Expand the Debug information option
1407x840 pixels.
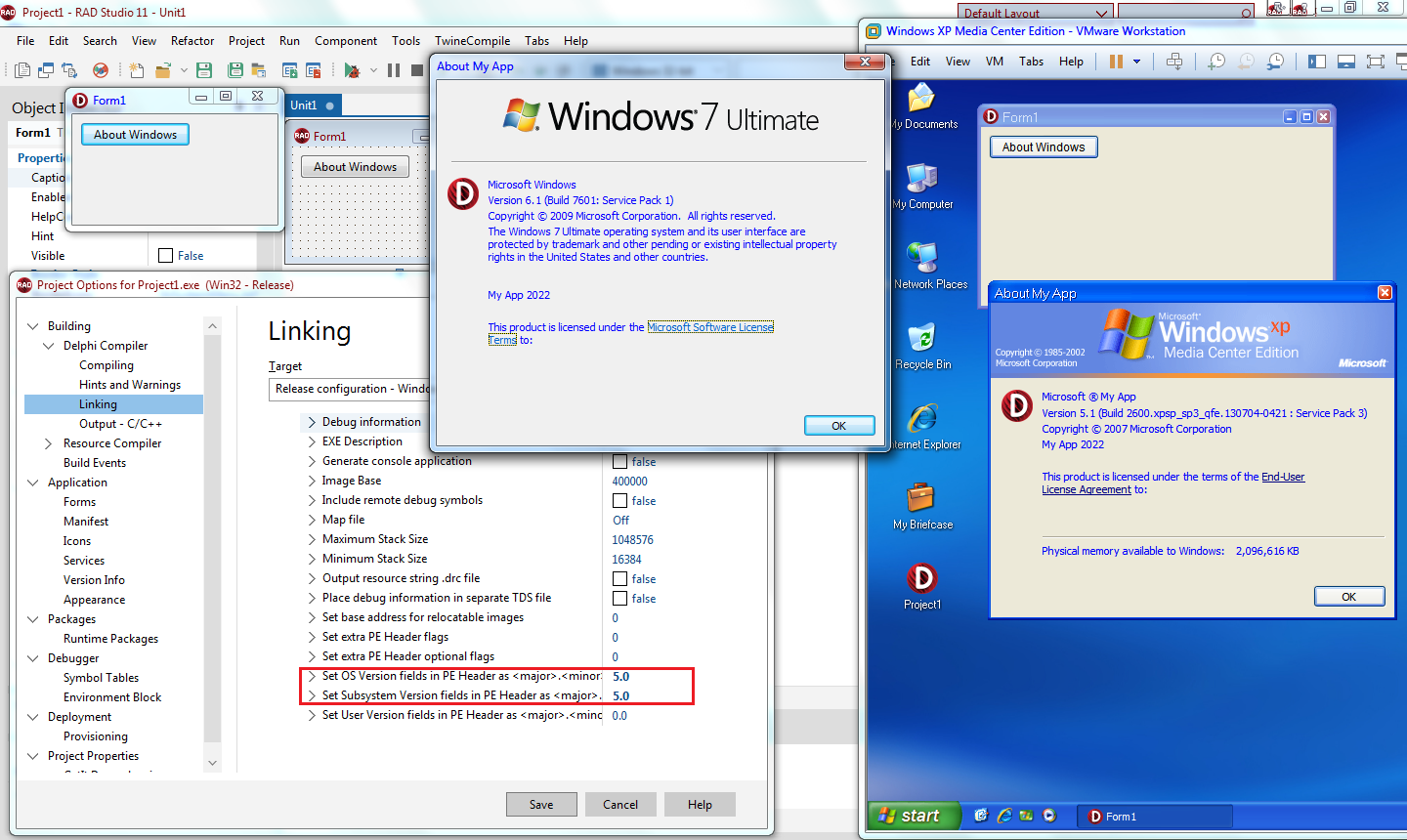point(312,422)
